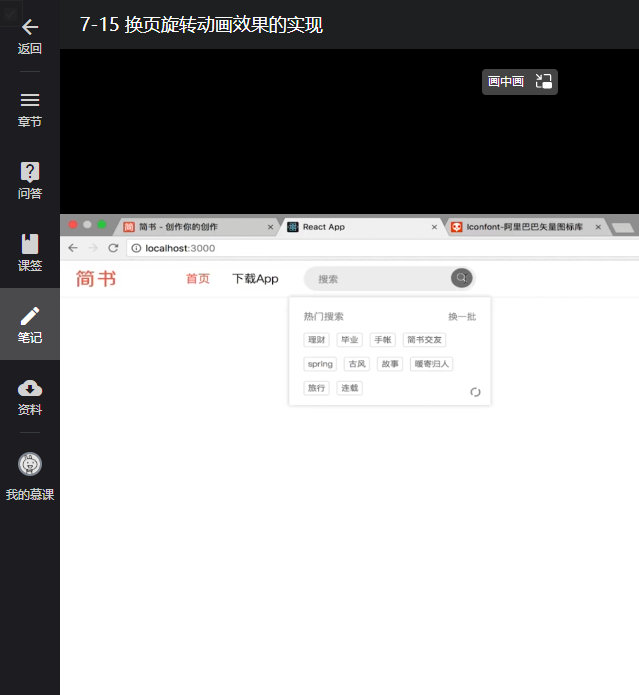
Task: Click the browser forward arrow
Action: tap(93, 248)
